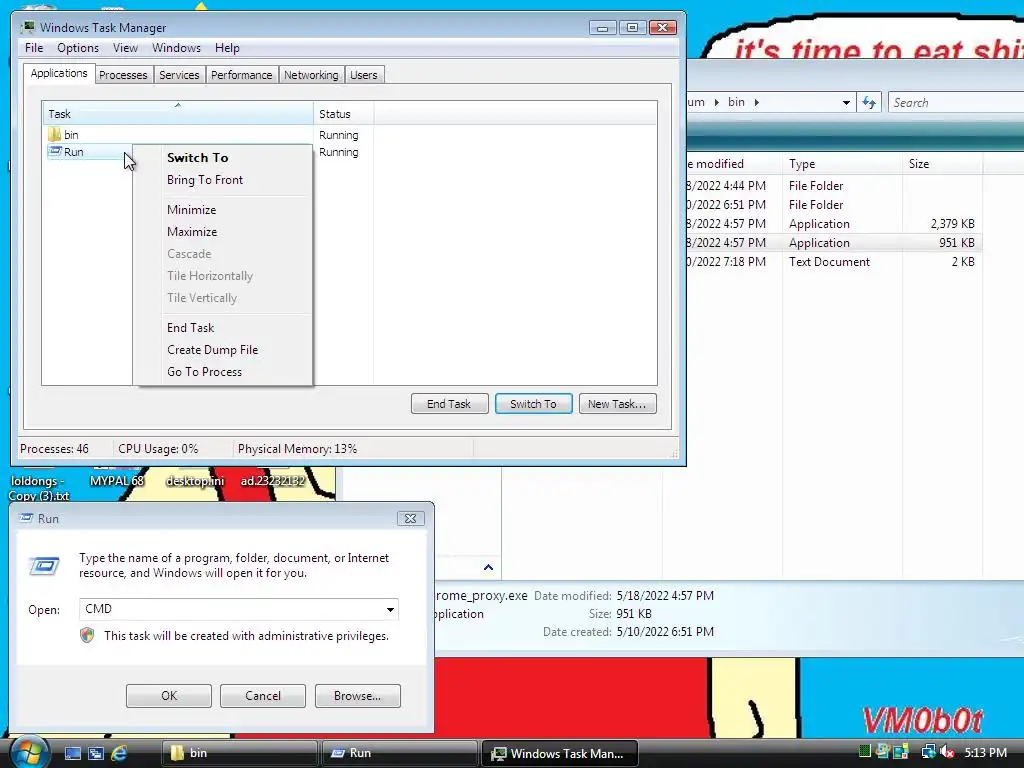Click the bin folder icon in task list
Screen dimensions: 1024x768
[54, 135]
